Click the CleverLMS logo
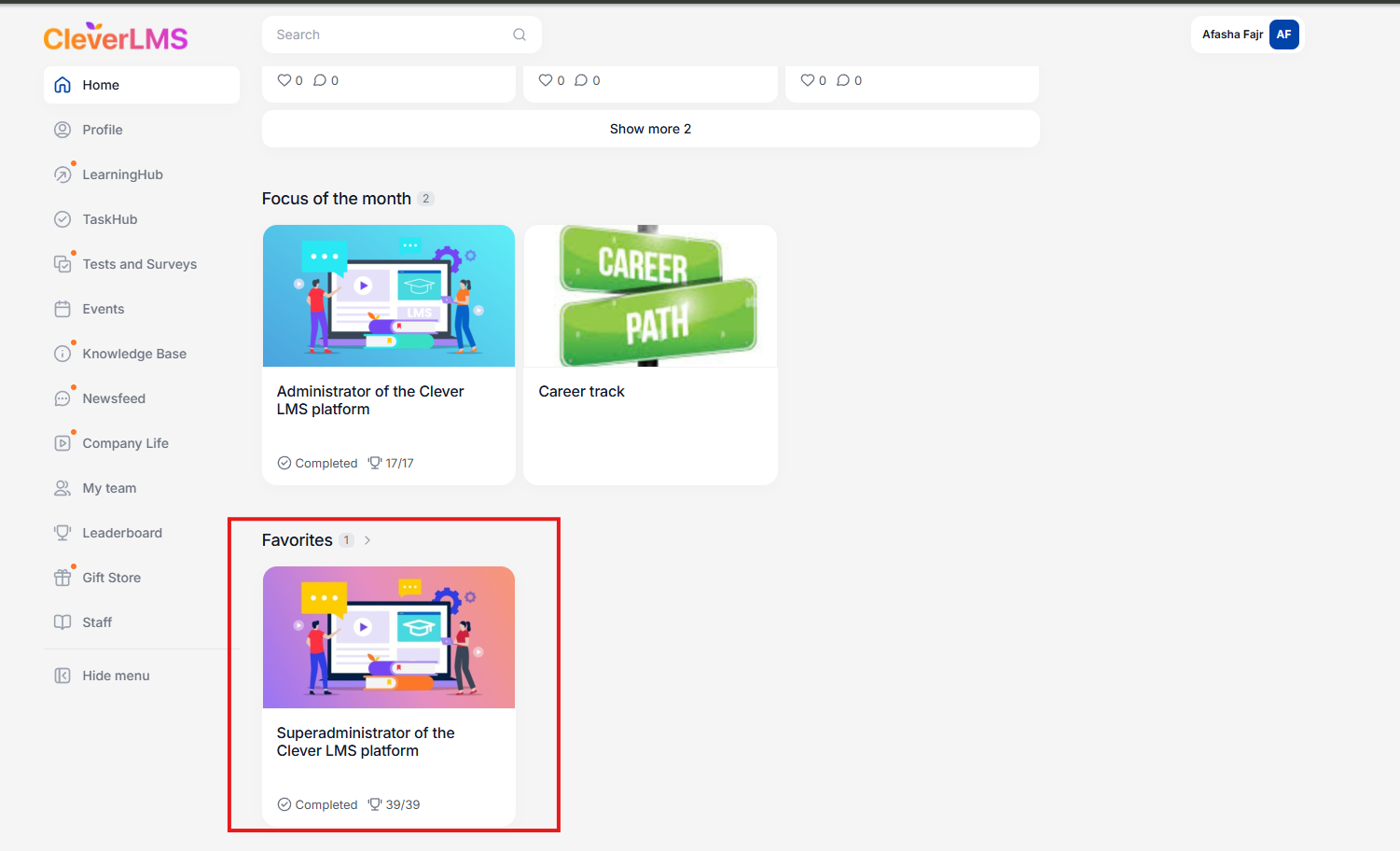Screen dimensions: 1400x851 coord(116,37)
